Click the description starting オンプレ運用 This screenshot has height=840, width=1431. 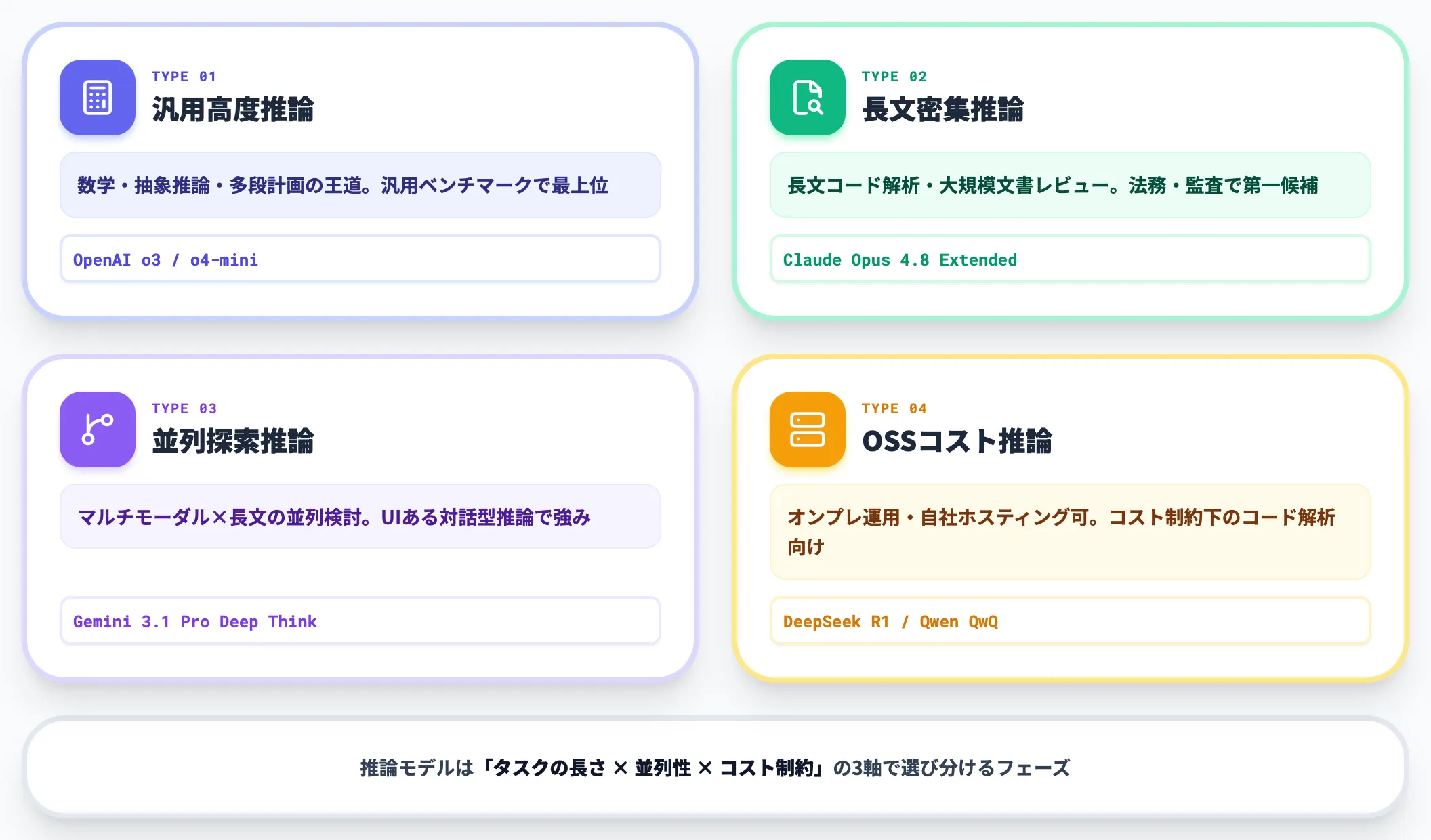point(1071,532)
